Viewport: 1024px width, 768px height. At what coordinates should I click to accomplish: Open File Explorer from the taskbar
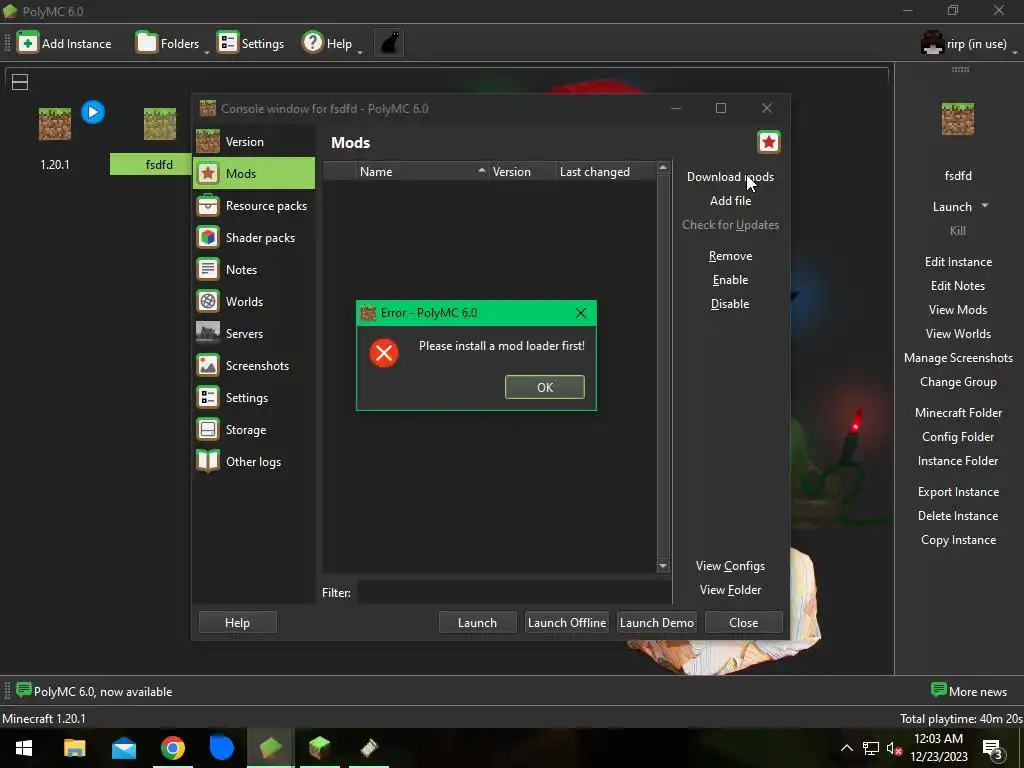coord(74,748)
